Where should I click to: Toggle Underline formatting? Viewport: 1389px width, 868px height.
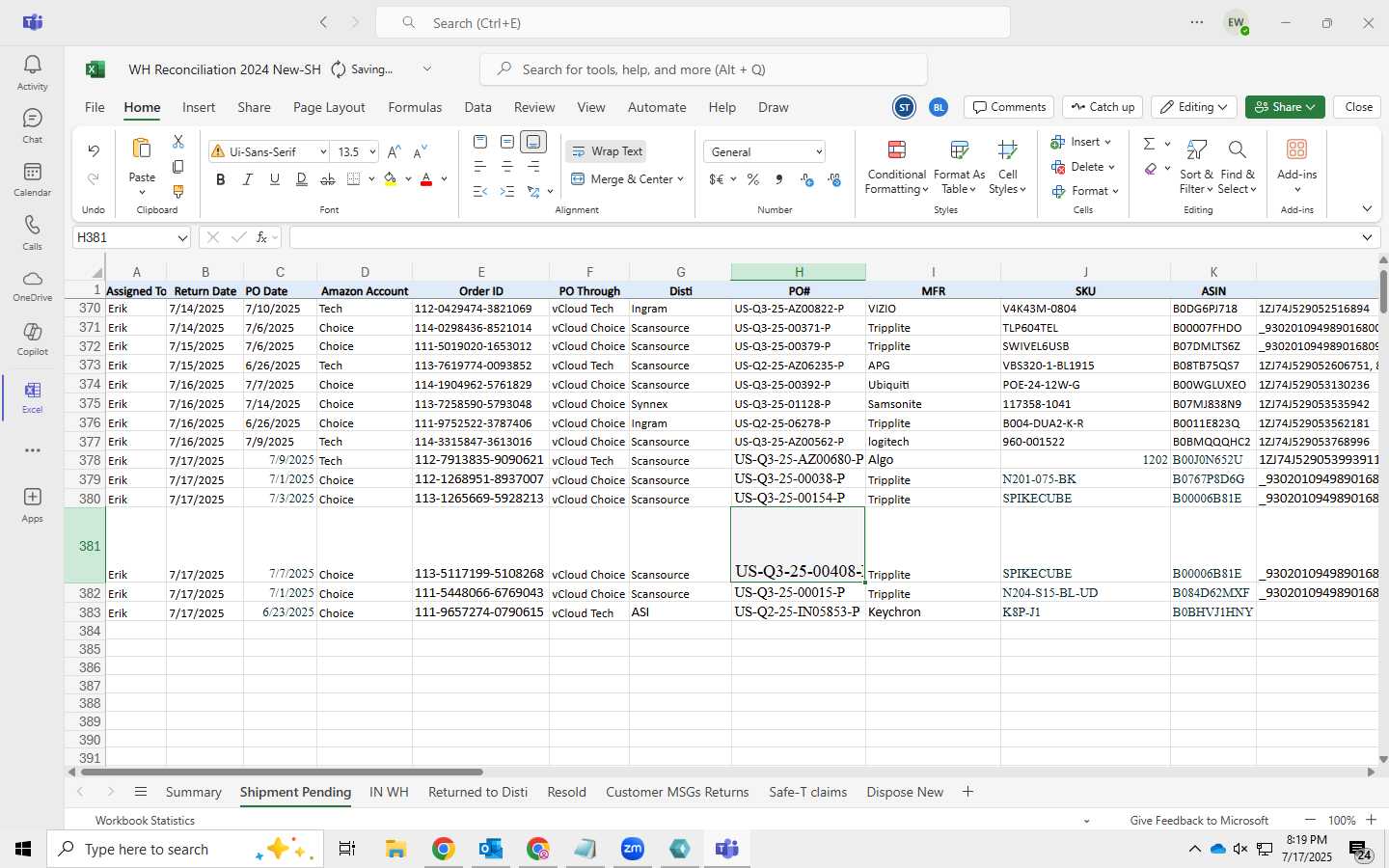(275, 179)
